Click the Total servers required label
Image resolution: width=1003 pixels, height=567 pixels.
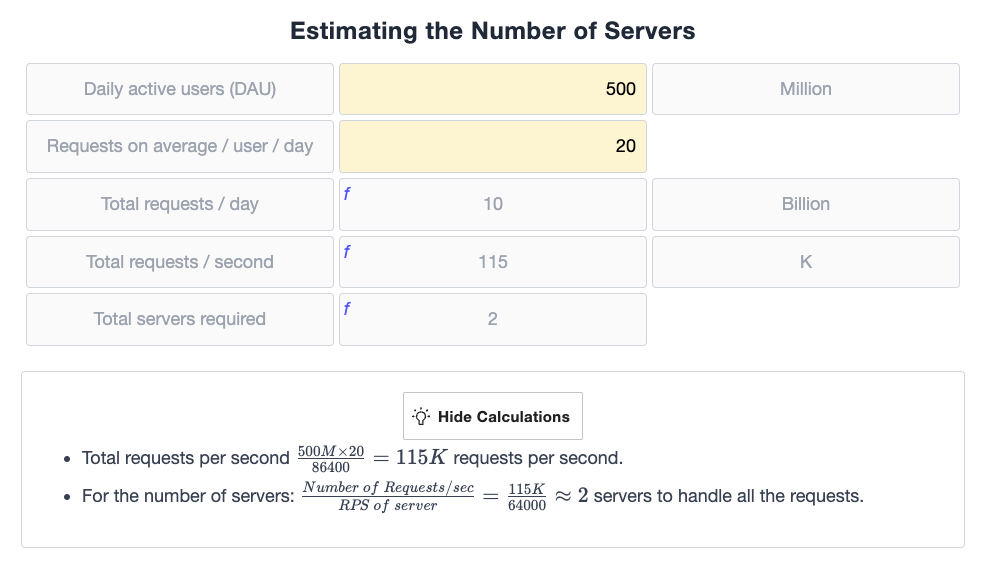[x=180, y=319]
